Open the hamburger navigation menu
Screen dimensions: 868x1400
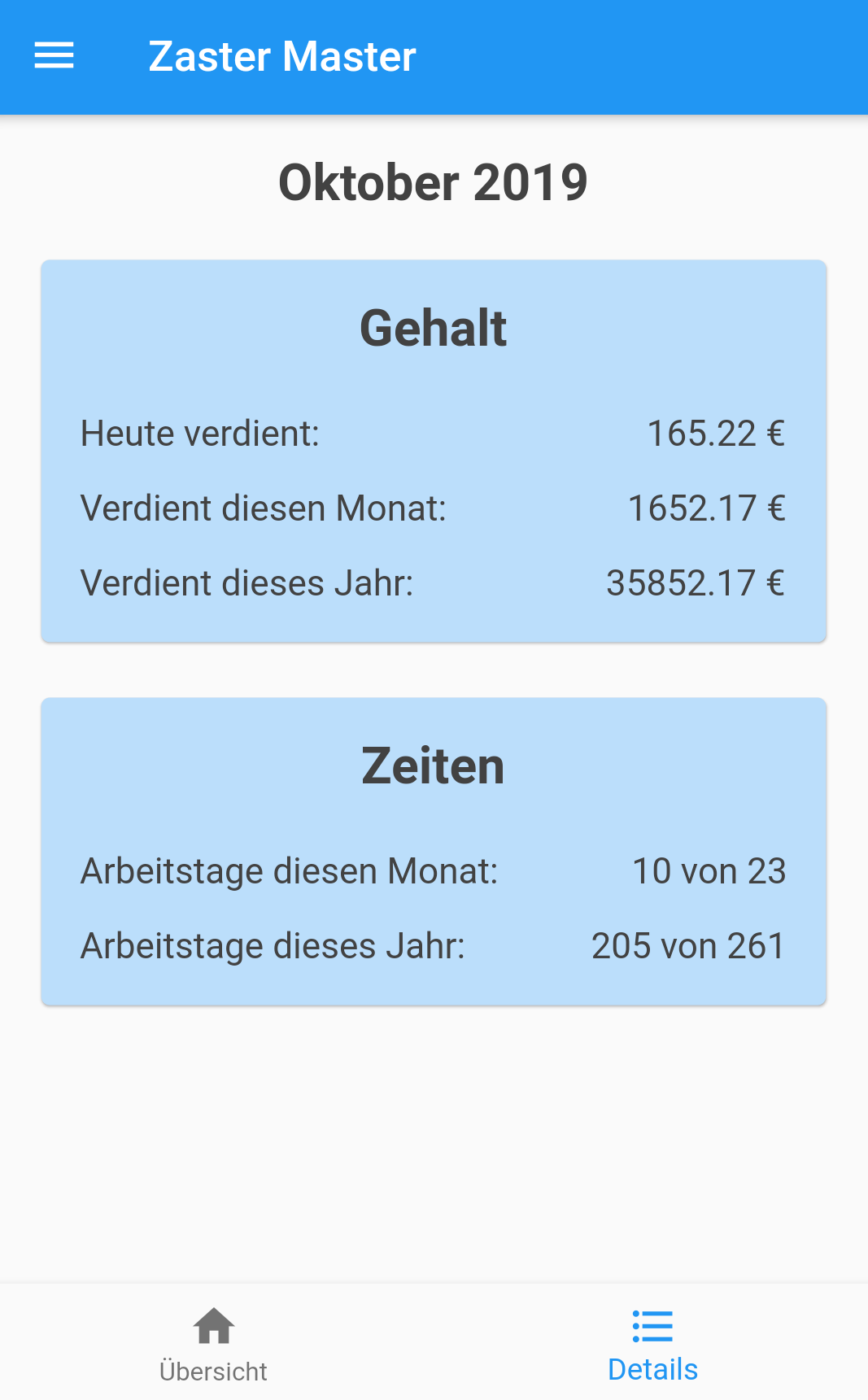tap(54, 56)
